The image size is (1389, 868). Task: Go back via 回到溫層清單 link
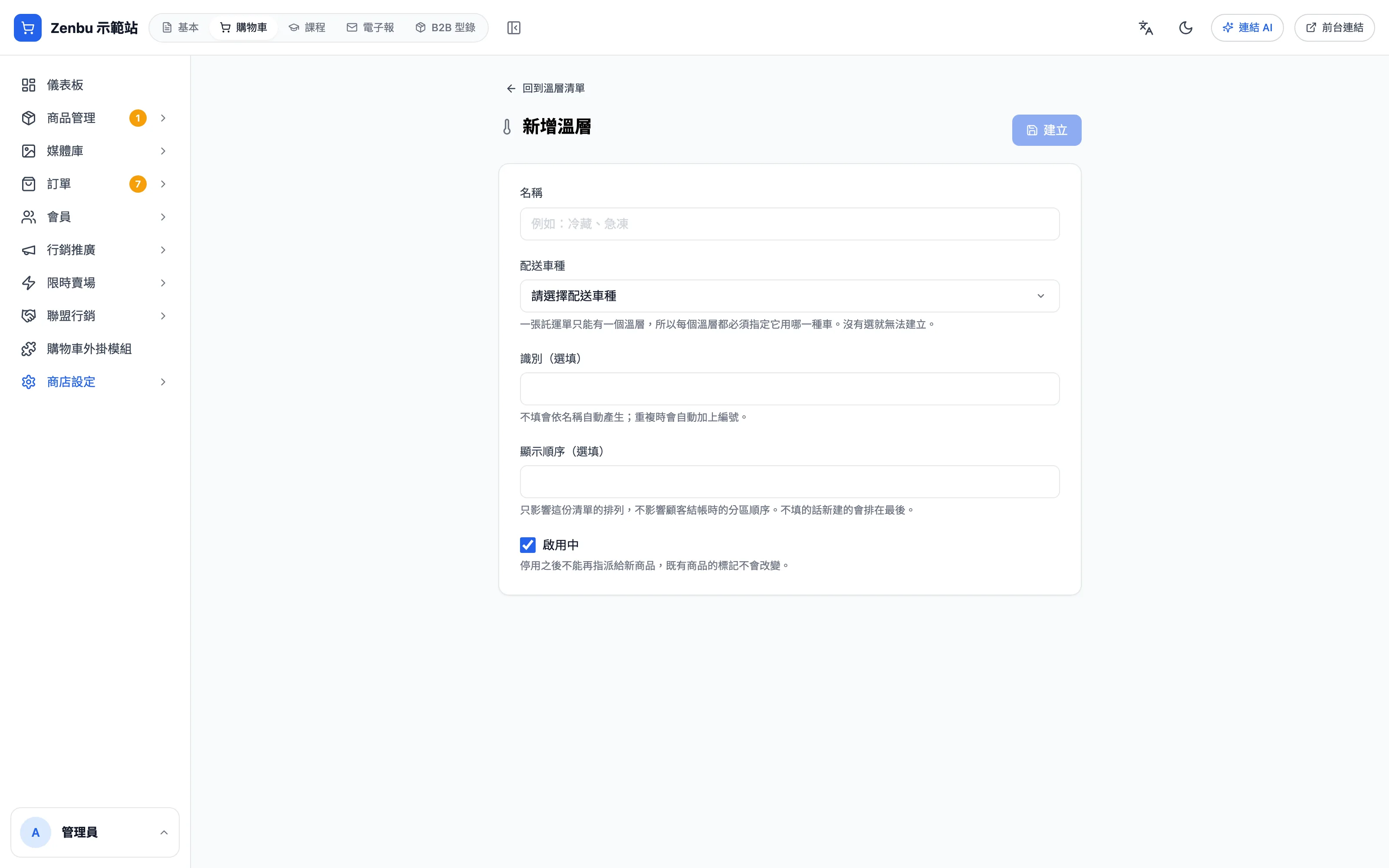tap(545, 89)
